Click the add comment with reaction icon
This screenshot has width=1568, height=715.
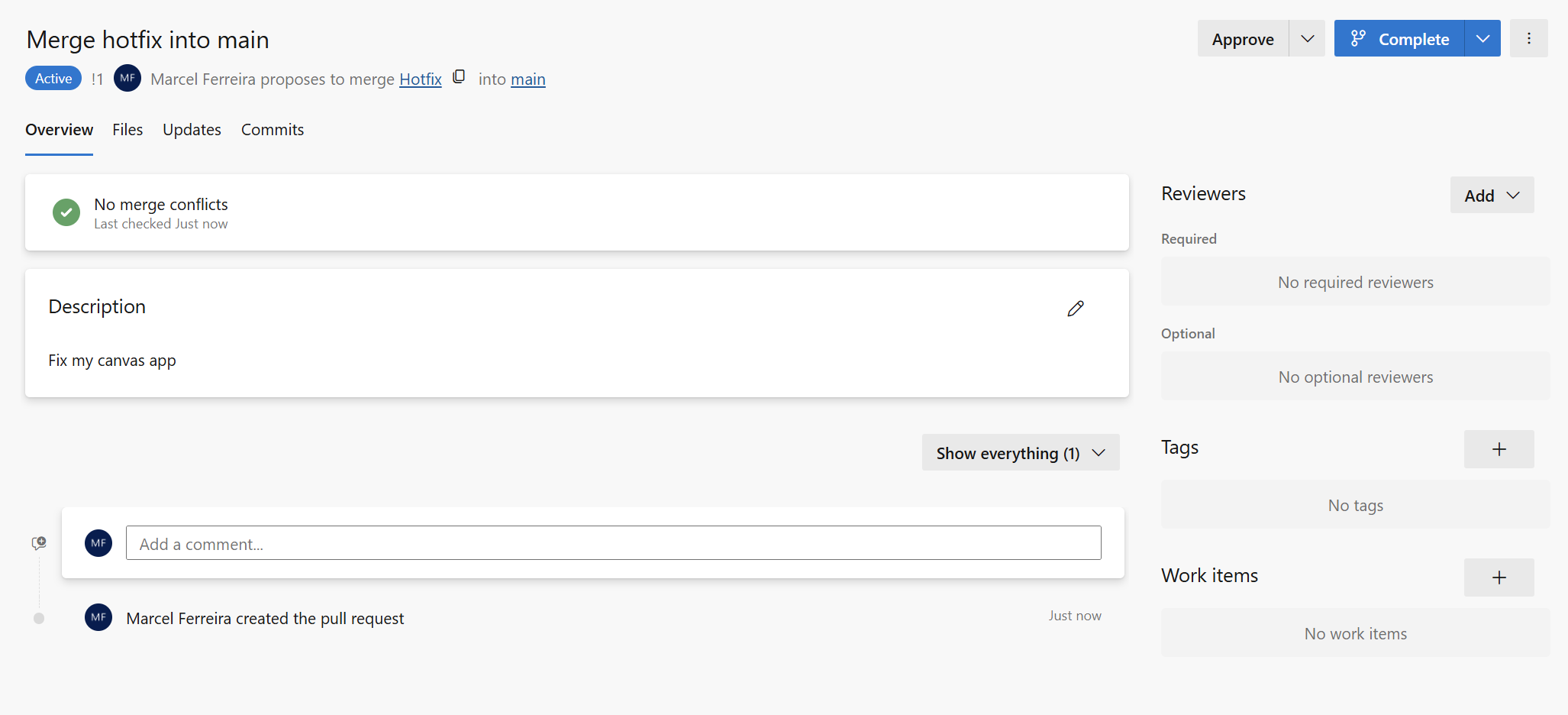pos(38,542)
